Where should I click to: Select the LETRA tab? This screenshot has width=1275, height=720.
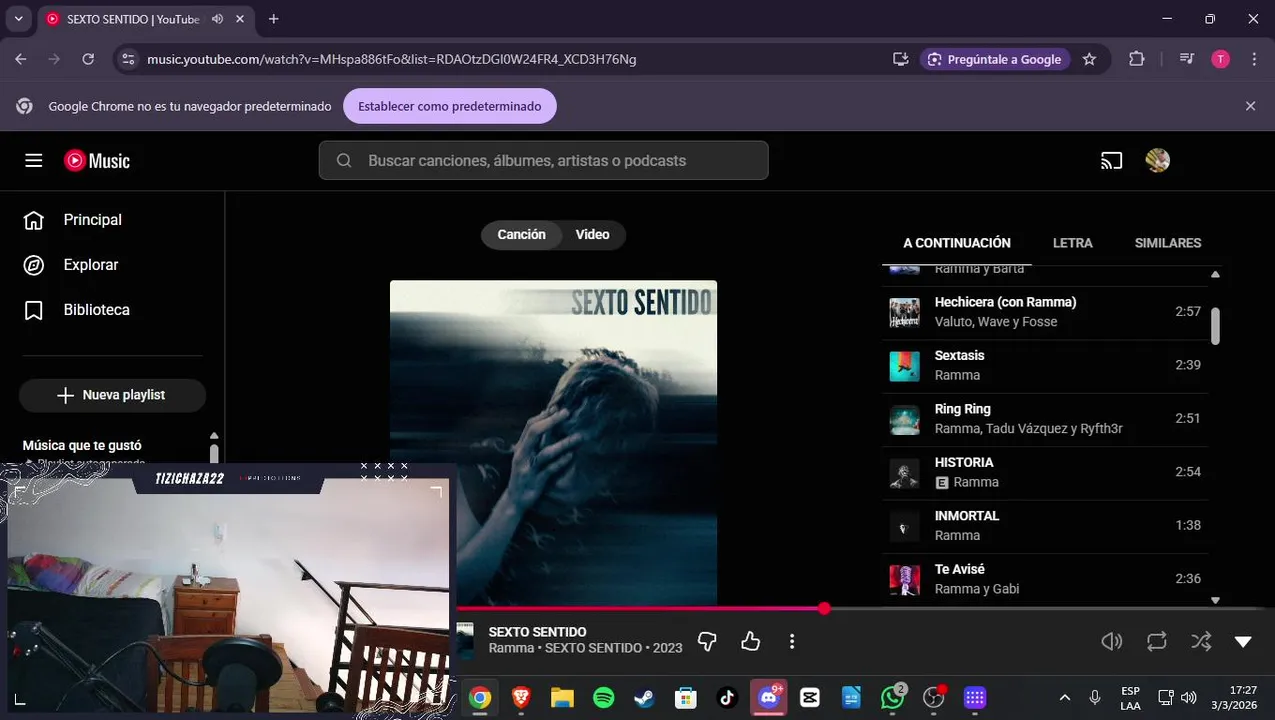click(1073, 243)
